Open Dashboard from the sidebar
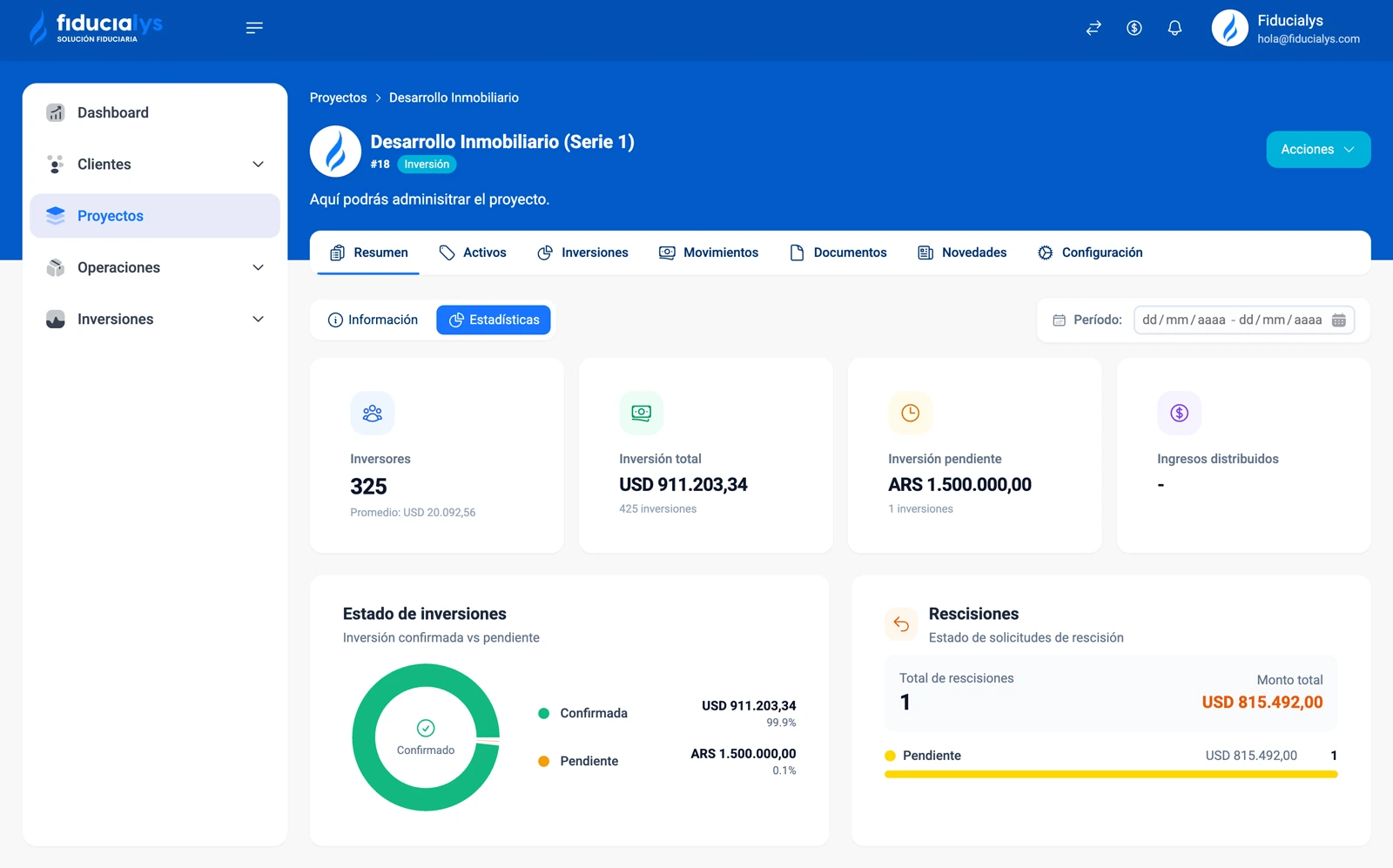Image resolution: width=1393 pixels, height=868 pixels. 113,113
